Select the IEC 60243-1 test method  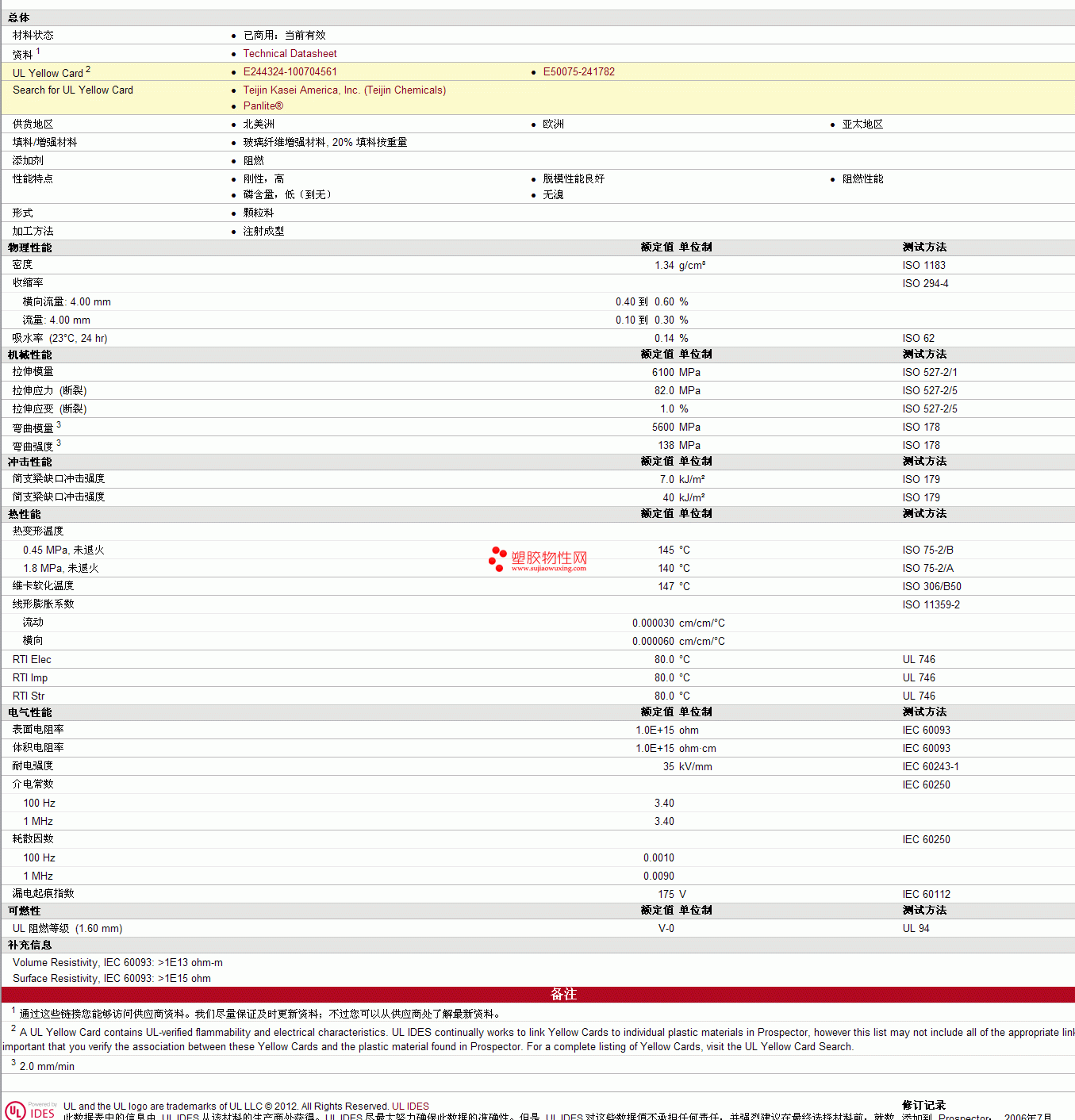pyautogui.click(x=930, y=766)
